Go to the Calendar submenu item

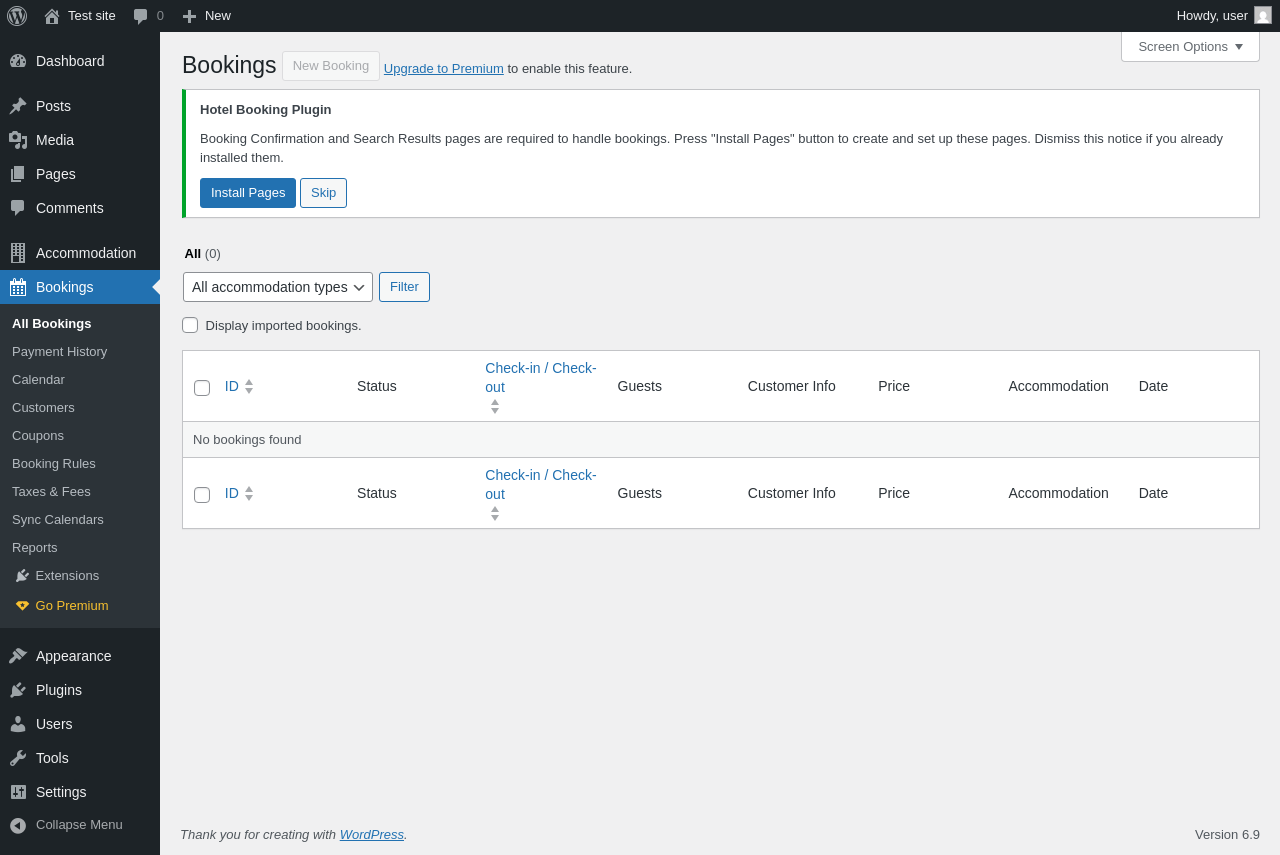pyautogui.click(x=38, y=379)
